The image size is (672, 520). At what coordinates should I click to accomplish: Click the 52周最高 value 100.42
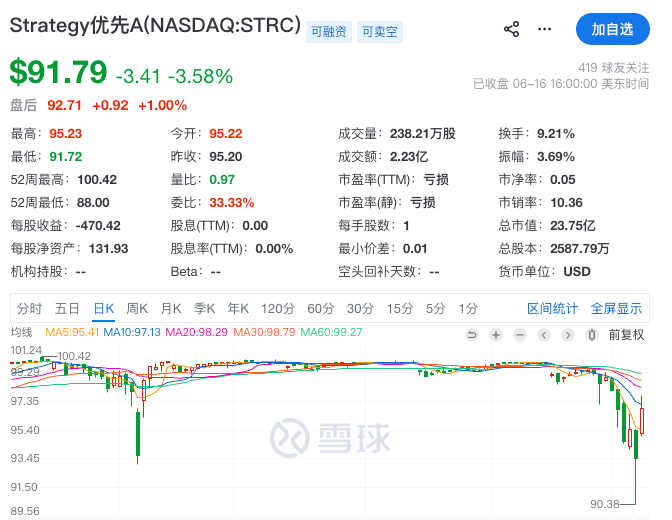pos(97,180)
